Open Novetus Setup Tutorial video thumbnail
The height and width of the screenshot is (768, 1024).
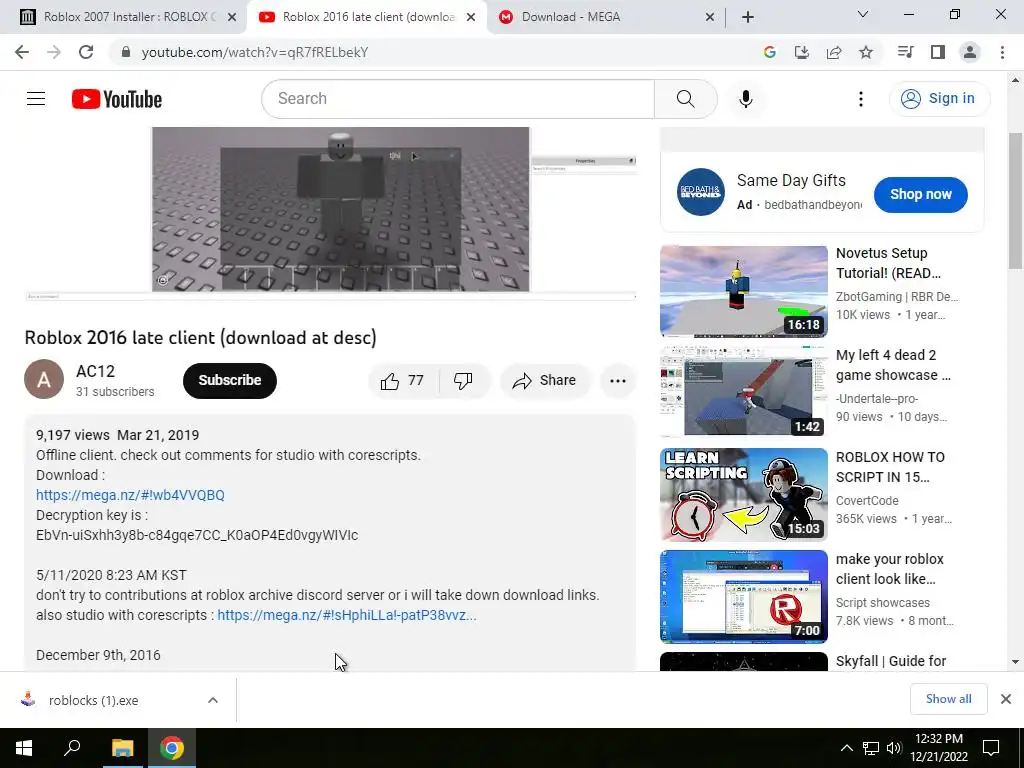(x=744, y=292)
